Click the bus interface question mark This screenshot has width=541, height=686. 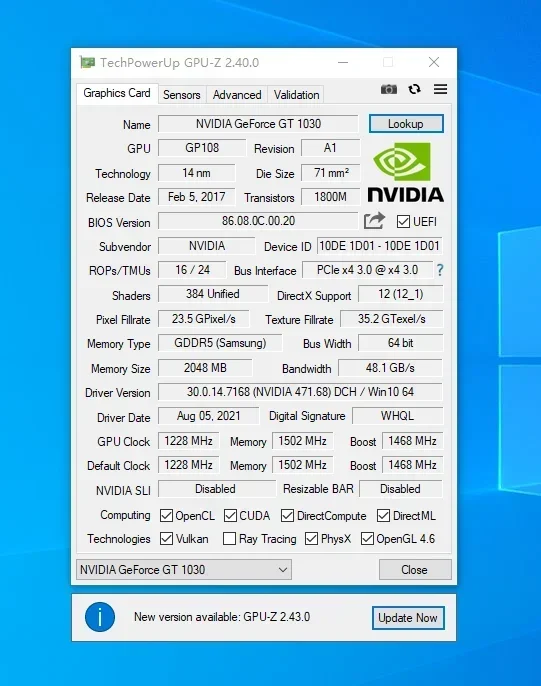tap(440, 270)
